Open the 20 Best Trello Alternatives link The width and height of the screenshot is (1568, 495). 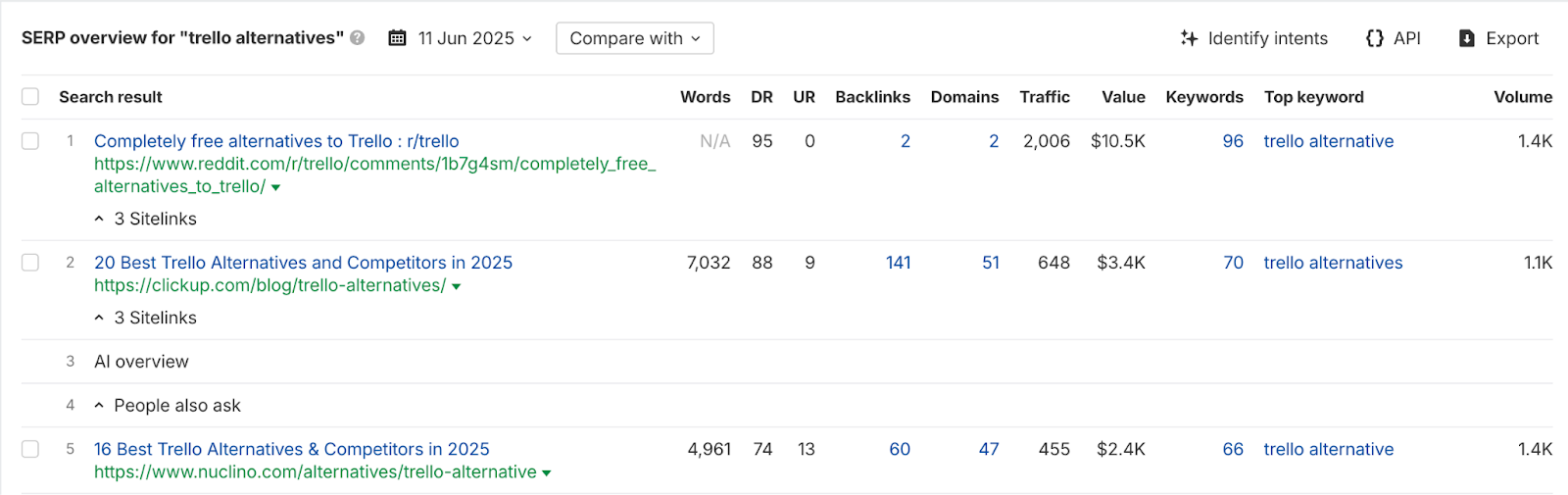click(x=303, y=263)
